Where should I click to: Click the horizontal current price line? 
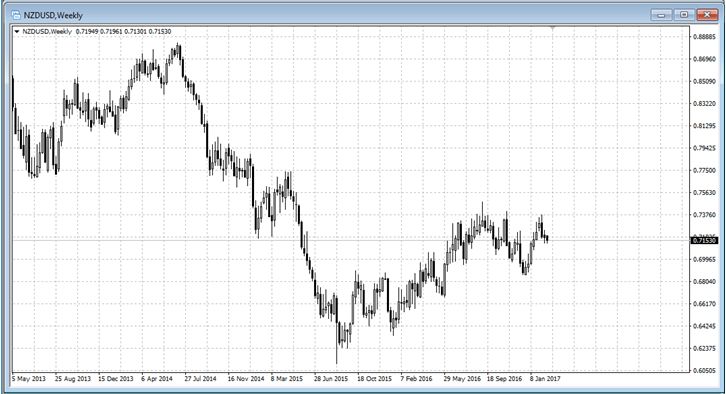coord(351,240)
